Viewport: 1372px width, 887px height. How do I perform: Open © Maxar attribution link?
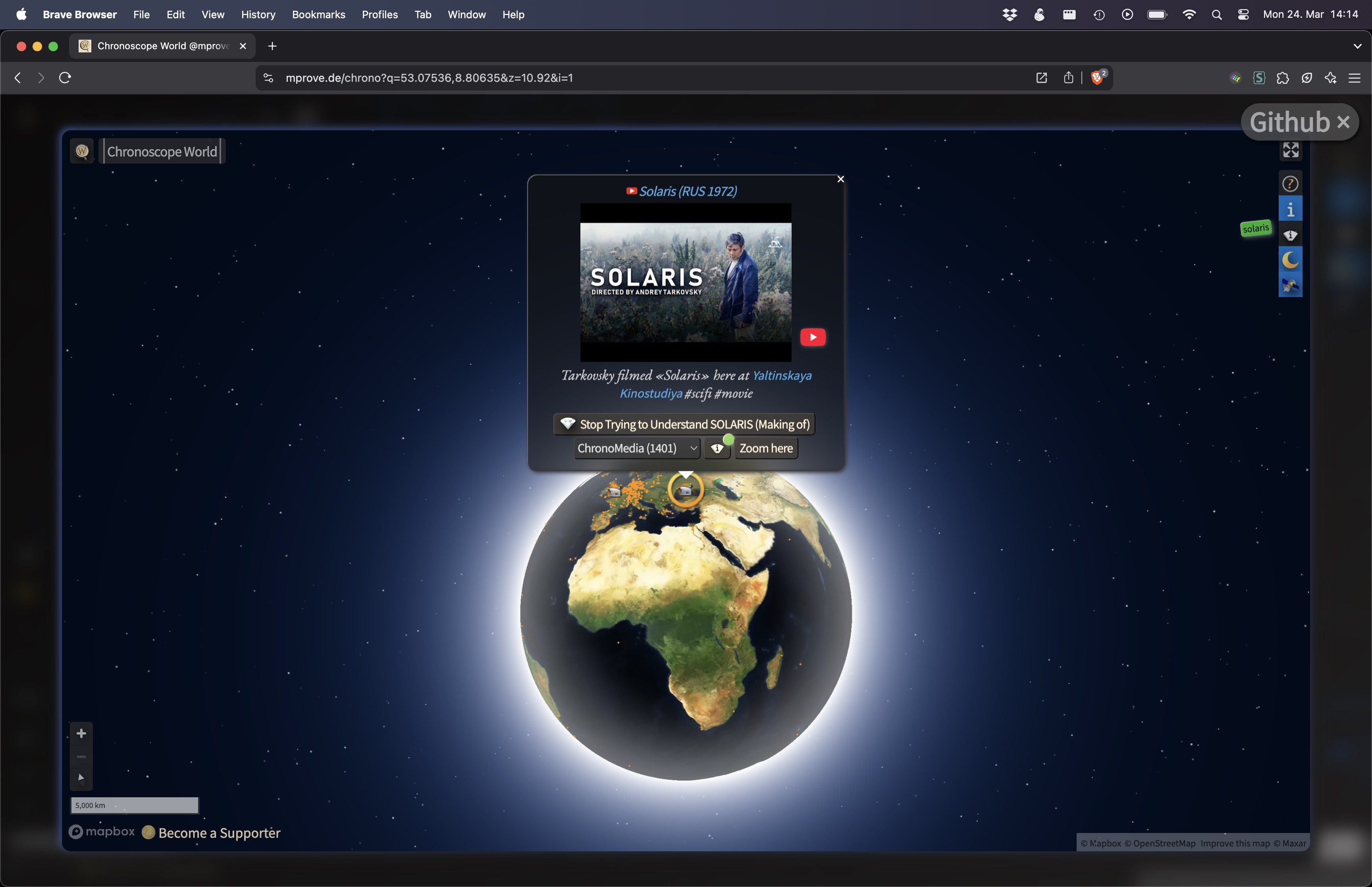[1289, 843]
